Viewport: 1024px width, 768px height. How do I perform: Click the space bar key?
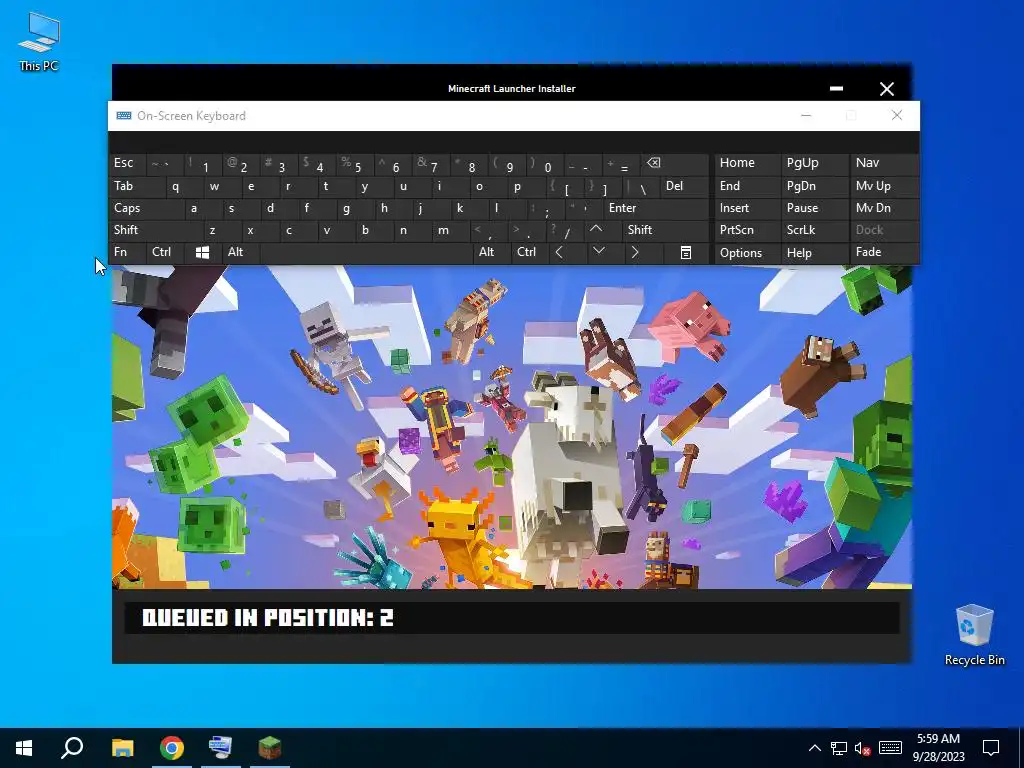pyautogui.click(x=366, y=252)
